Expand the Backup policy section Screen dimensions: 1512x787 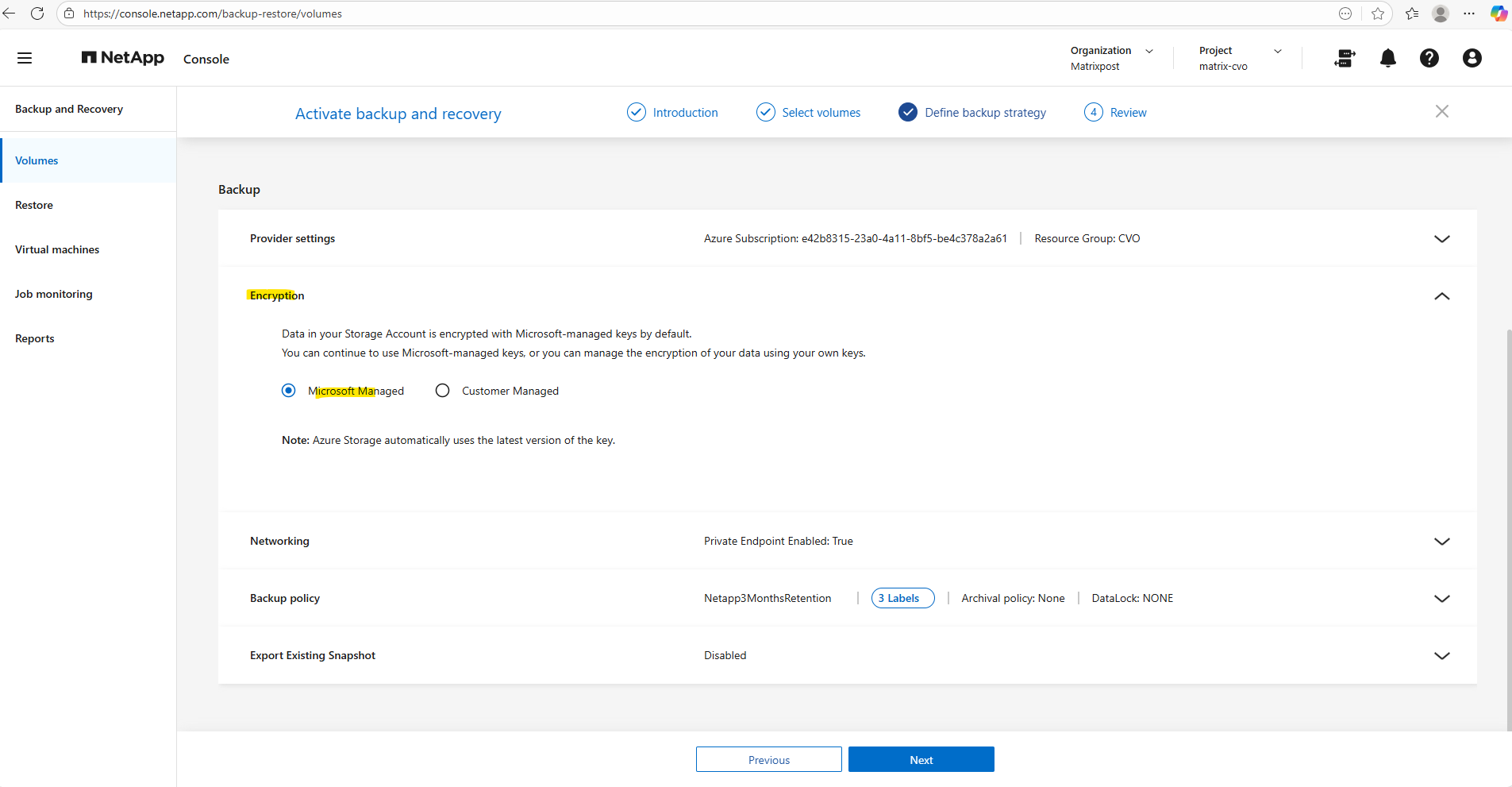[1441, 599]
